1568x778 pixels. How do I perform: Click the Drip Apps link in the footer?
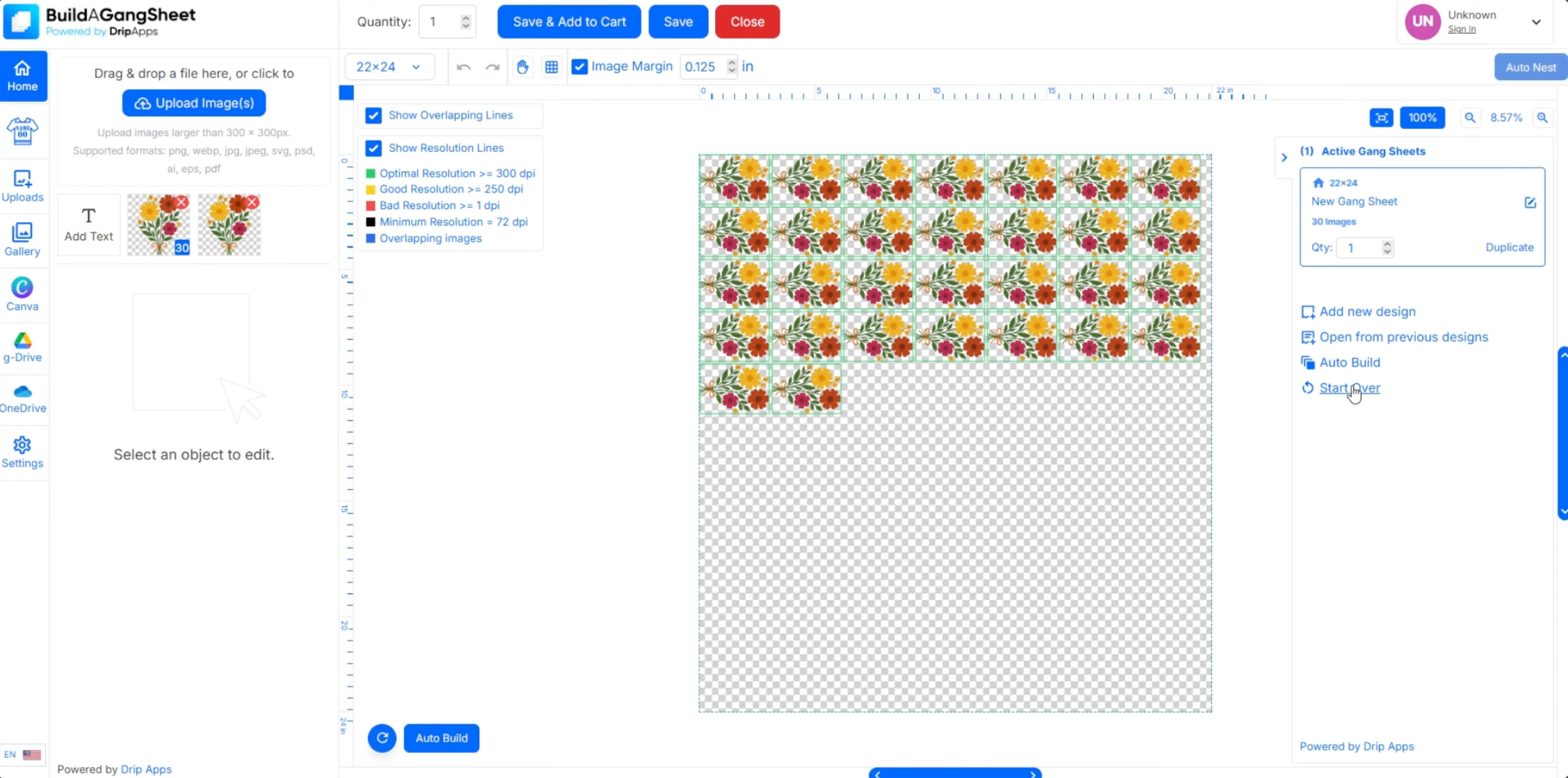146,769
